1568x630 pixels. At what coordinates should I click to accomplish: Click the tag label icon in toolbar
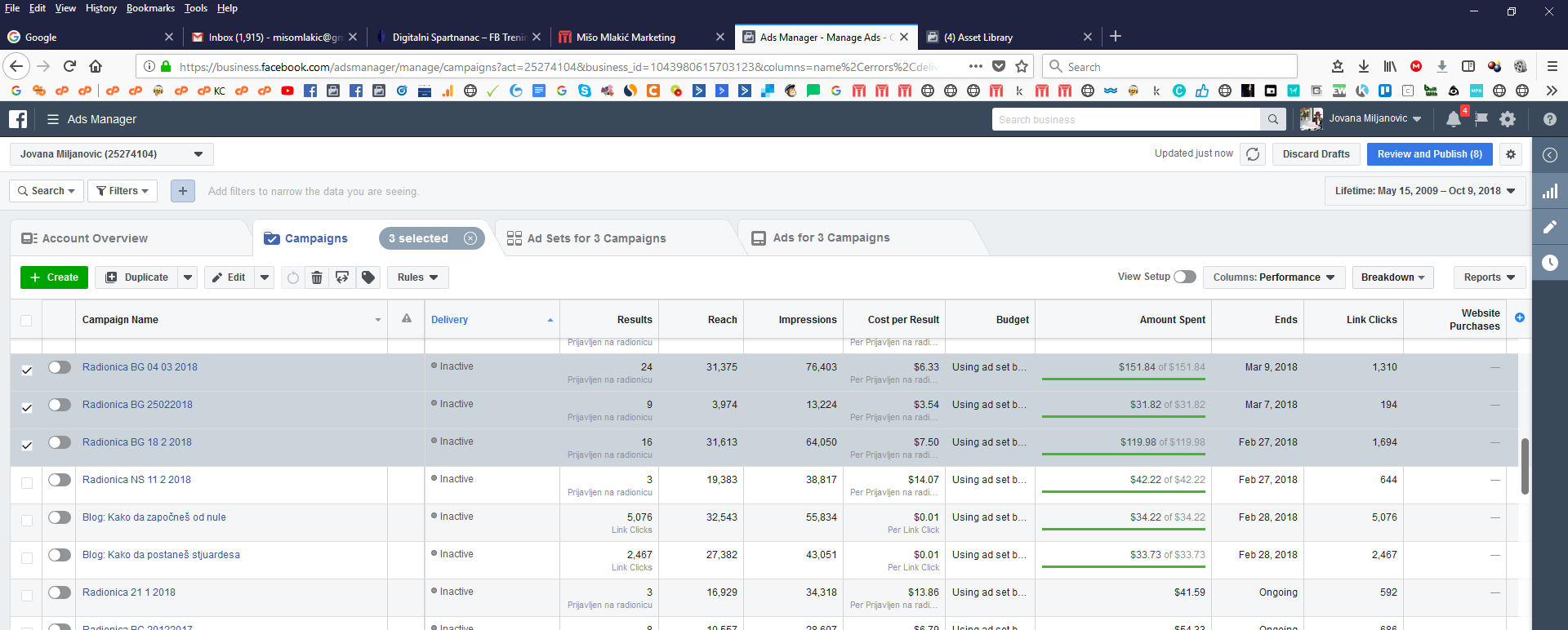click(368, 277)
